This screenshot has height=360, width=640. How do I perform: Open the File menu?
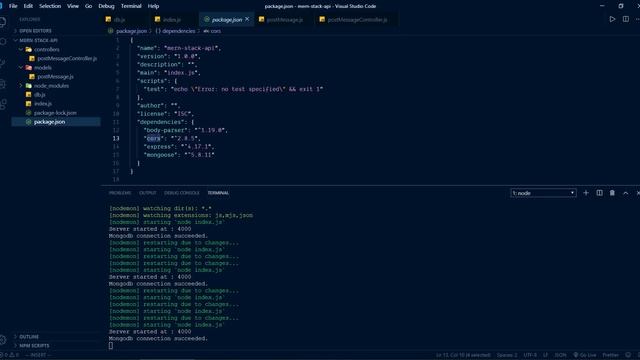coord(13,6)
